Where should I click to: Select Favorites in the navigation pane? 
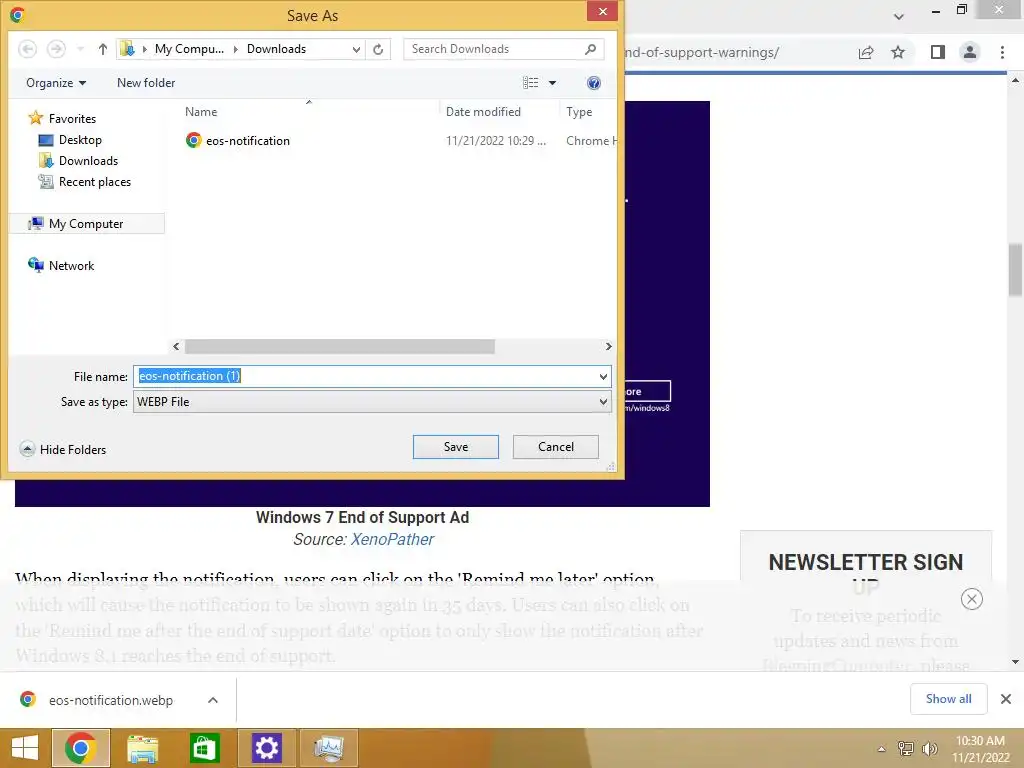[x=63, y=119]
